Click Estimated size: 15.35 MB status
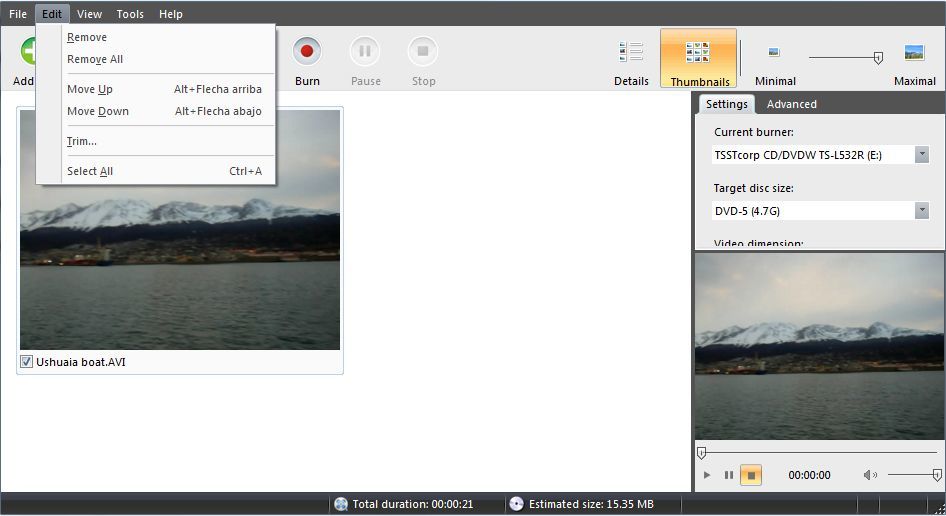 tap(591, 504)
